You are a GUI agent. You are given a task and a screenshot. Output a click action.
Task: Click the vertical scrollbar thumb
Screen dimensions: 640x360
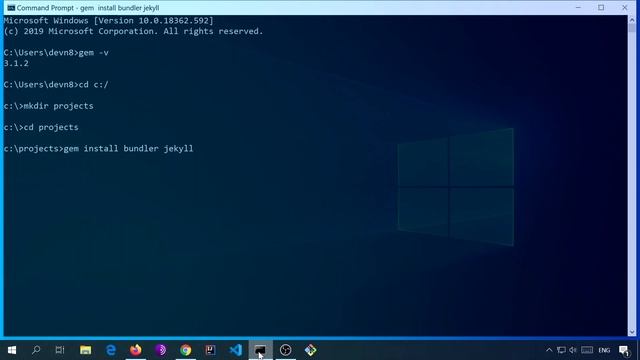pyautogui.click(x=632, y=27)
